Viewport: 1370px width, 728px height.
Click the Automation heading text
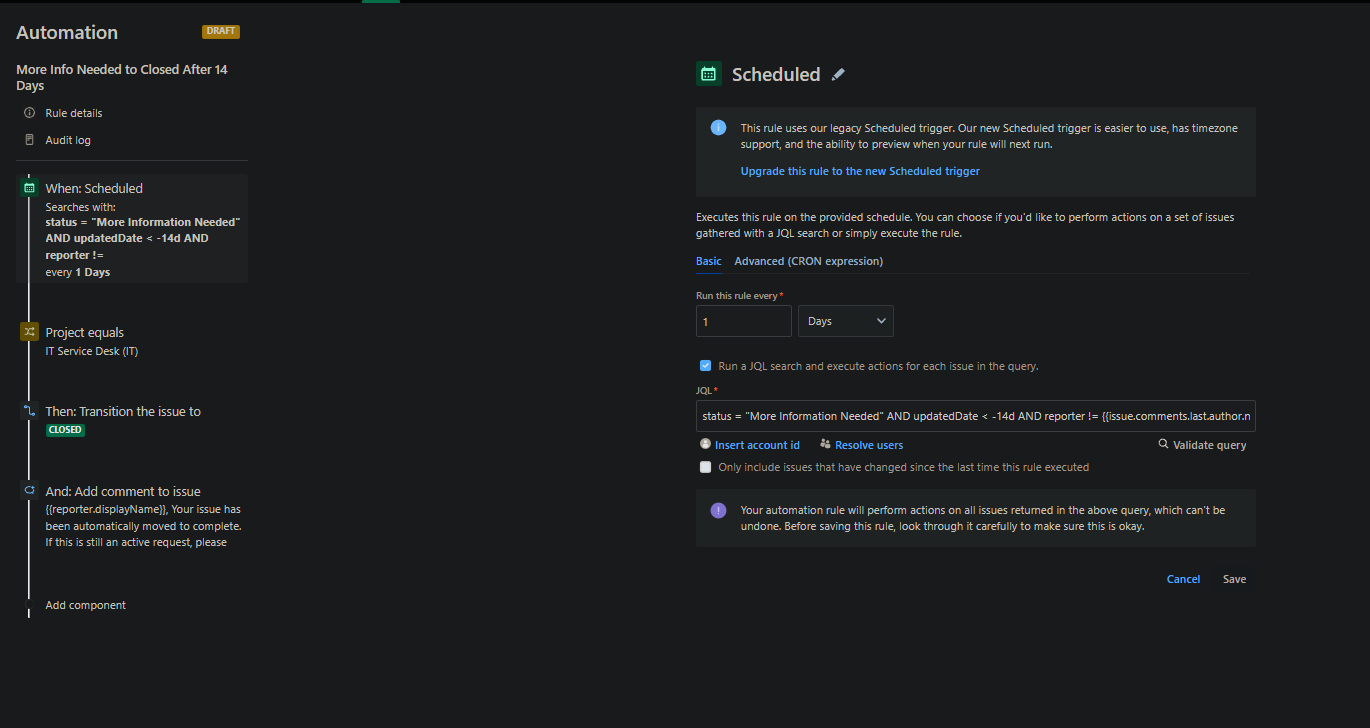pyautogui.click(x=67, y=32)
